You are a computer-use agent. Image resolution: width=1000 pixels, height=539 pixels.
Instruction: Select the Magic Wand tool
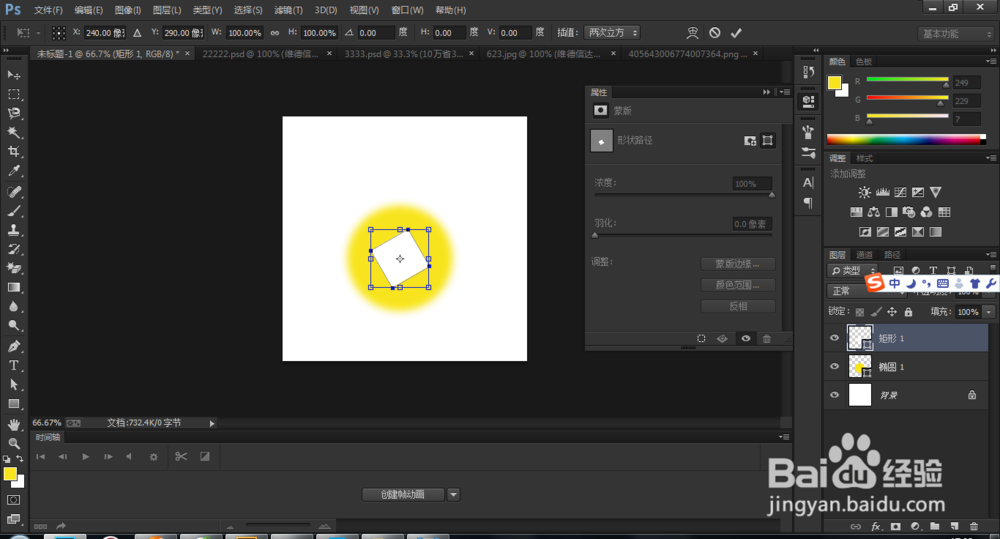13,133
